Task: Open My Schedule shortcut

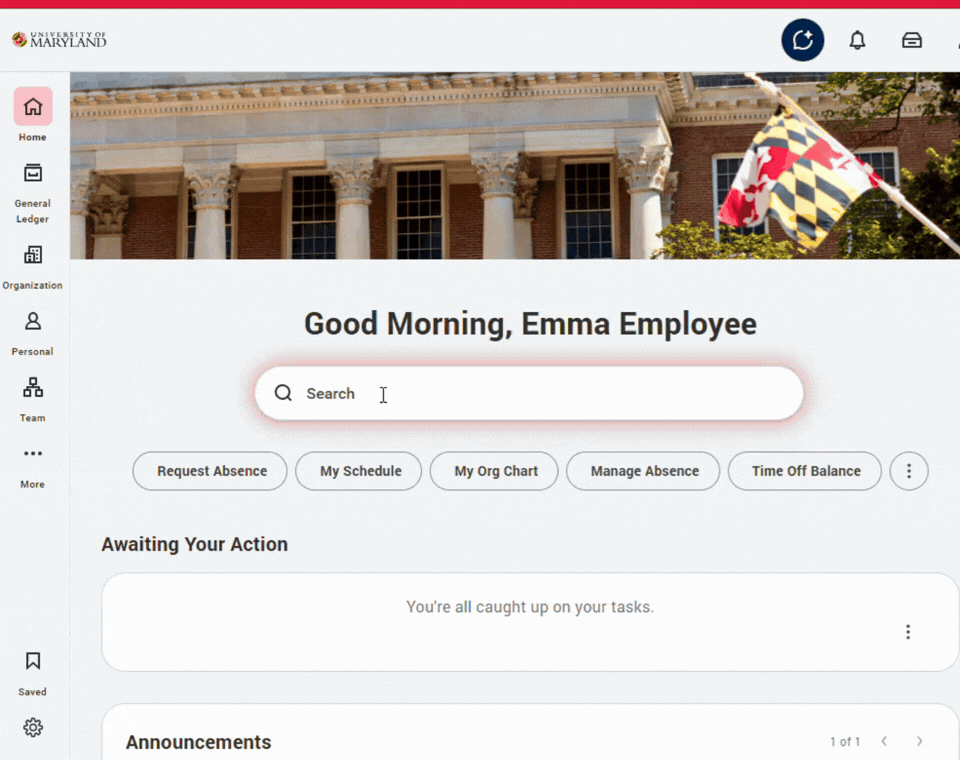Action: [x=359, y=471]
